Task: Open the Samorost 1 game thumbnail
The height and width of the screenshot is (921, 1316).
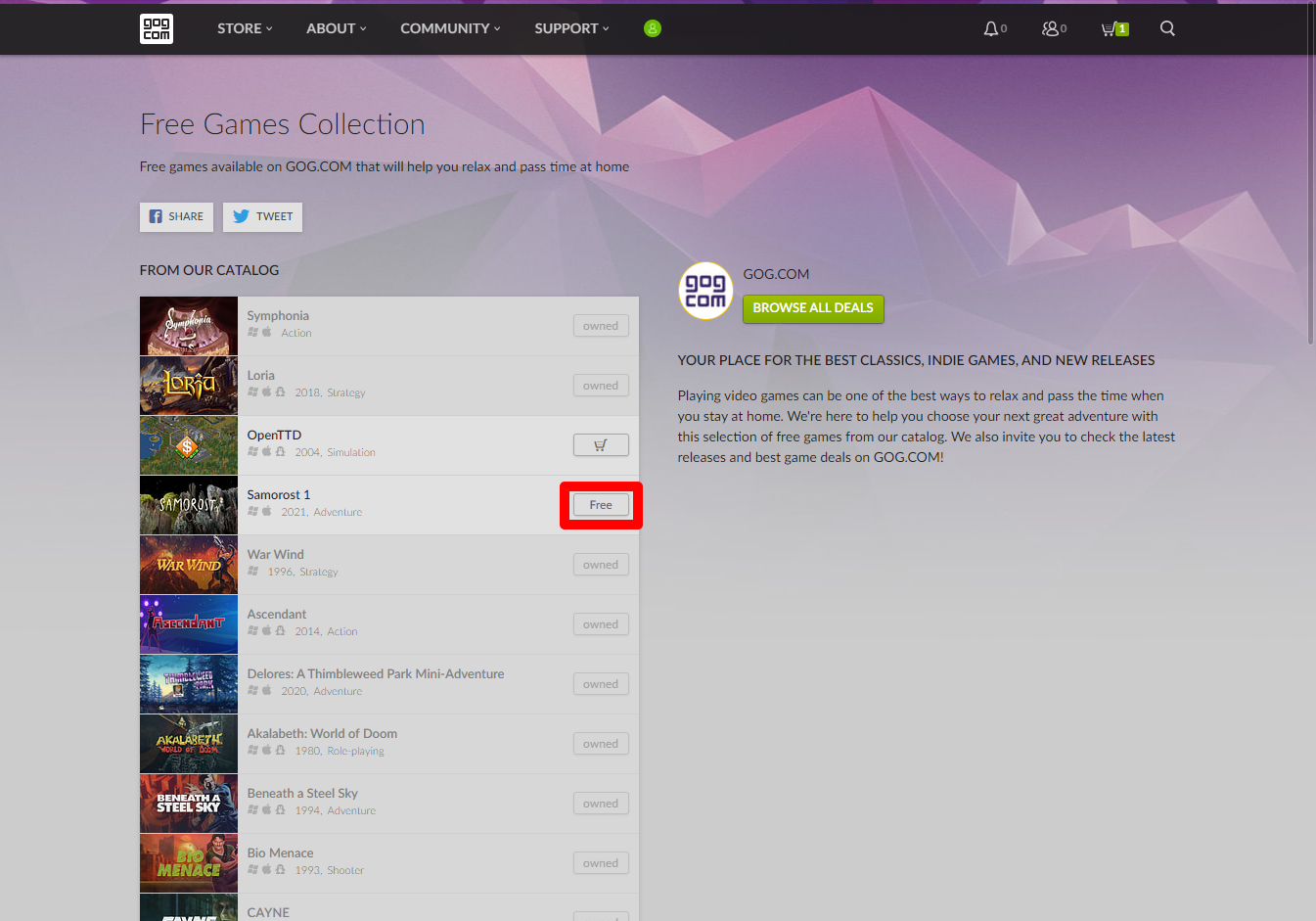Action: coord(189,505)
